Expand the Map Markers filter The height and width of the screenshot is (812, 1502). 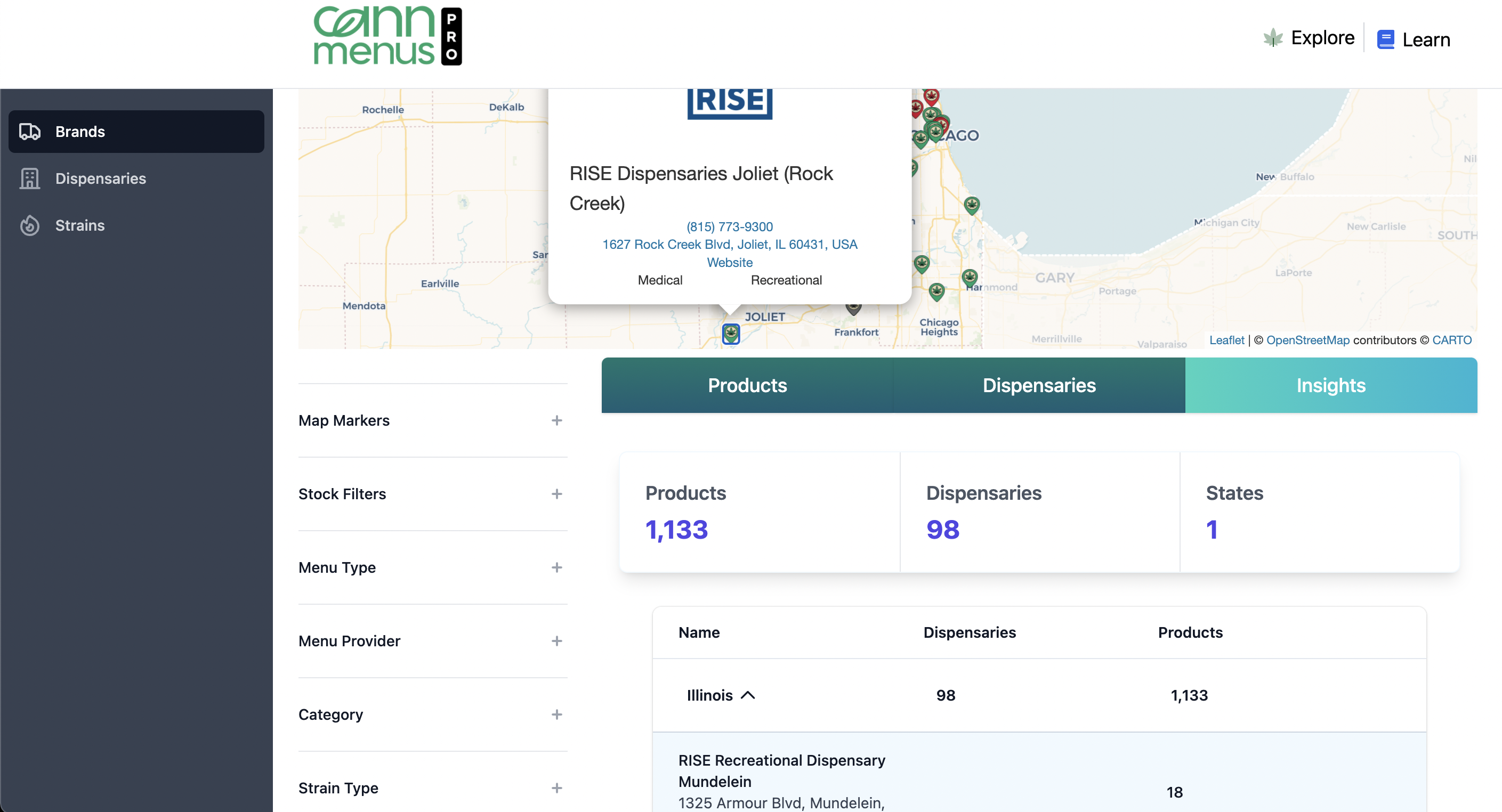433,420
